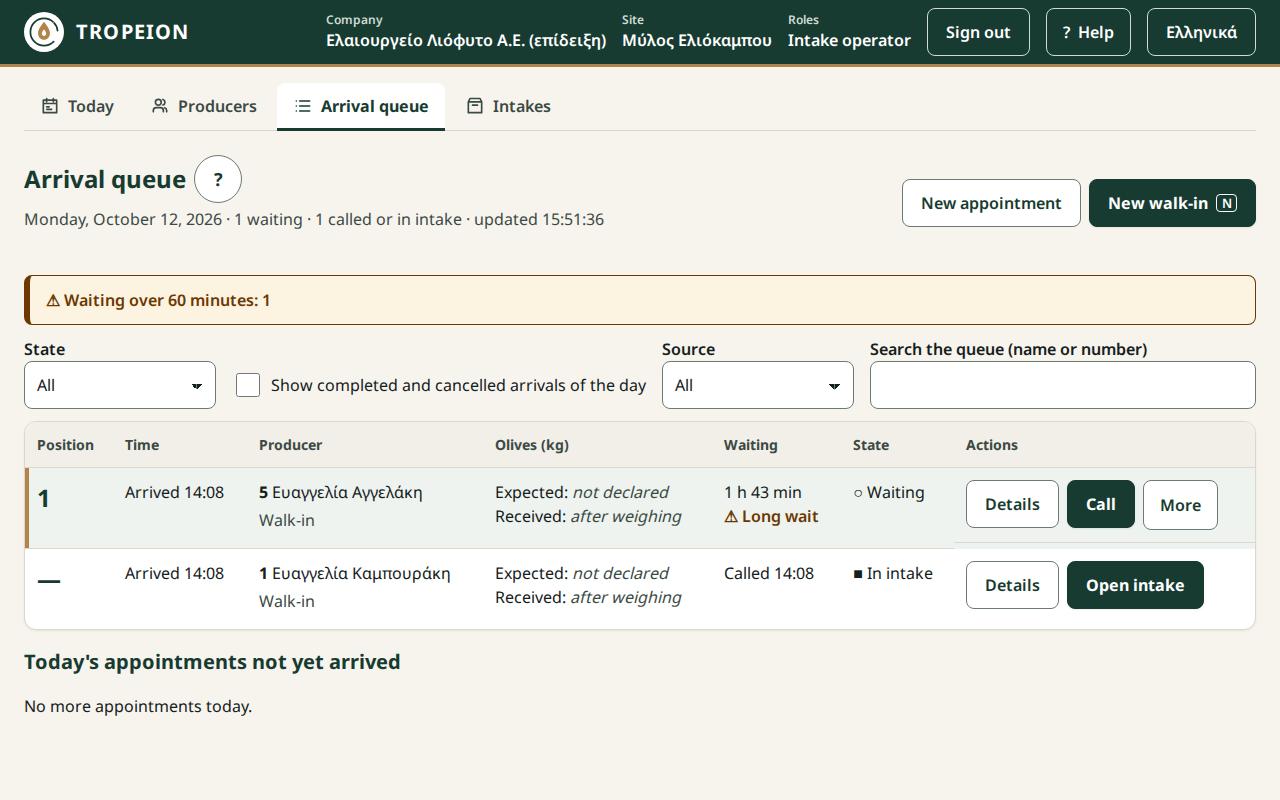
Task: Call Ευαγγελία Αγγελάκη from the queue
Action: click(x=1101, y=504)
